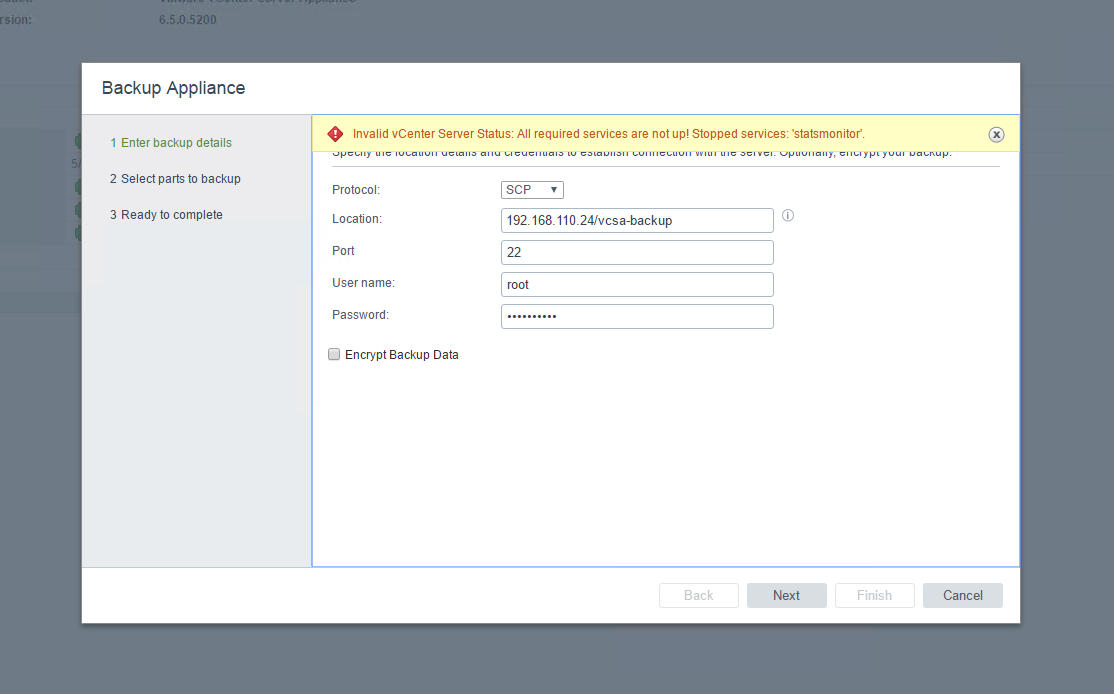Focus the Location input field
1114x694 pixels.
tap(637, 220)
